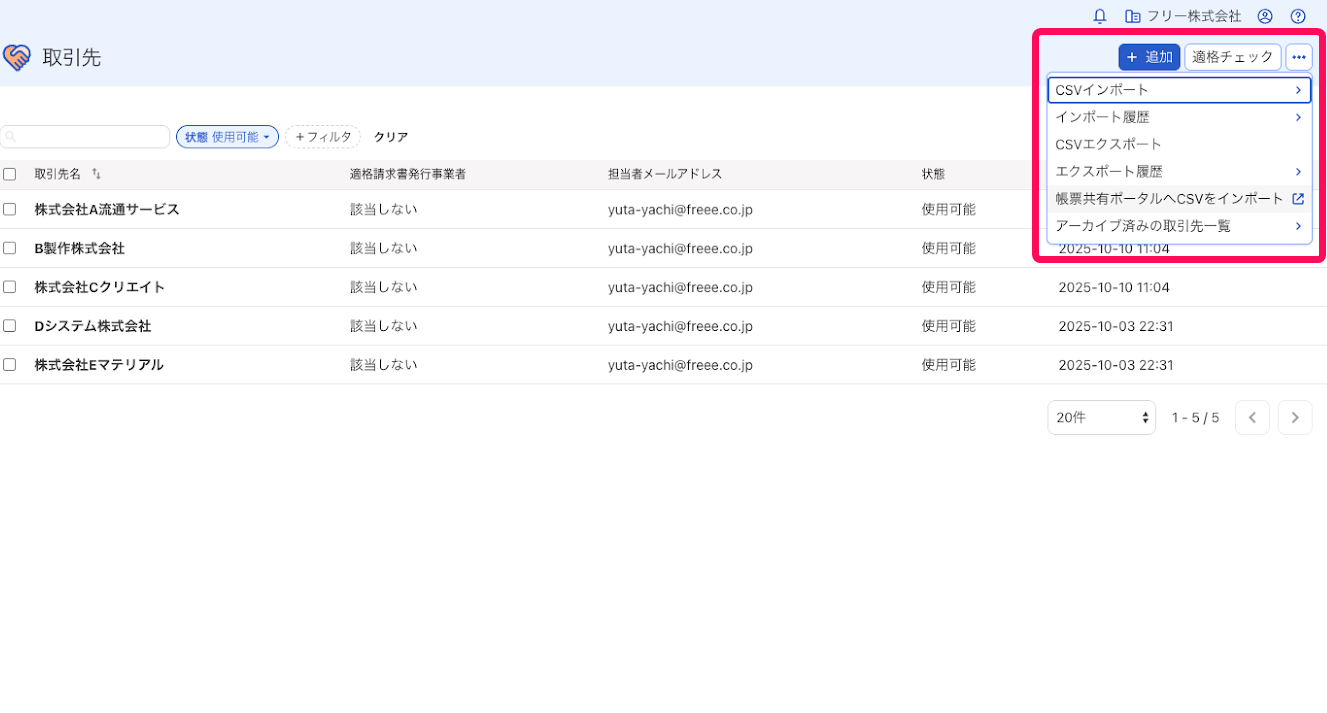Click the 適格チェック button
Screen dimensions: 1327x713
[1233, 57]
